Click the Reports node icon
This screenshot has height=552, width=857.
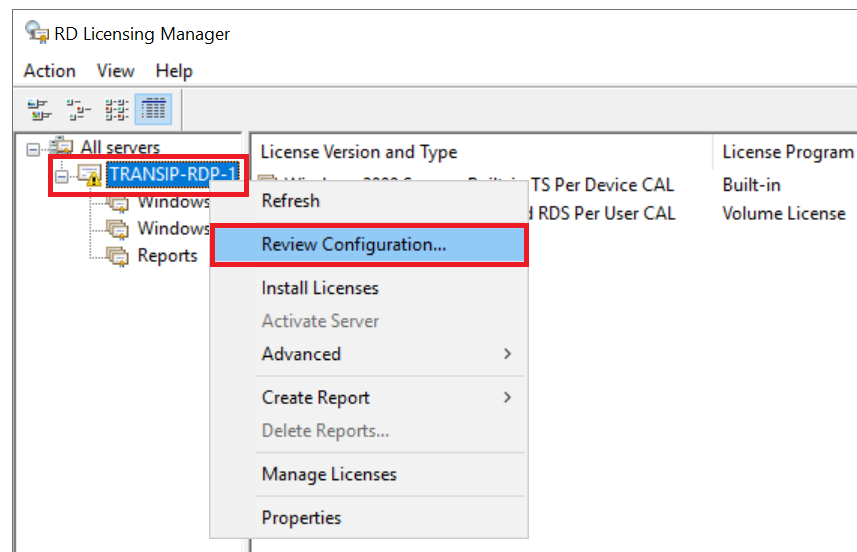coord(118,256)
